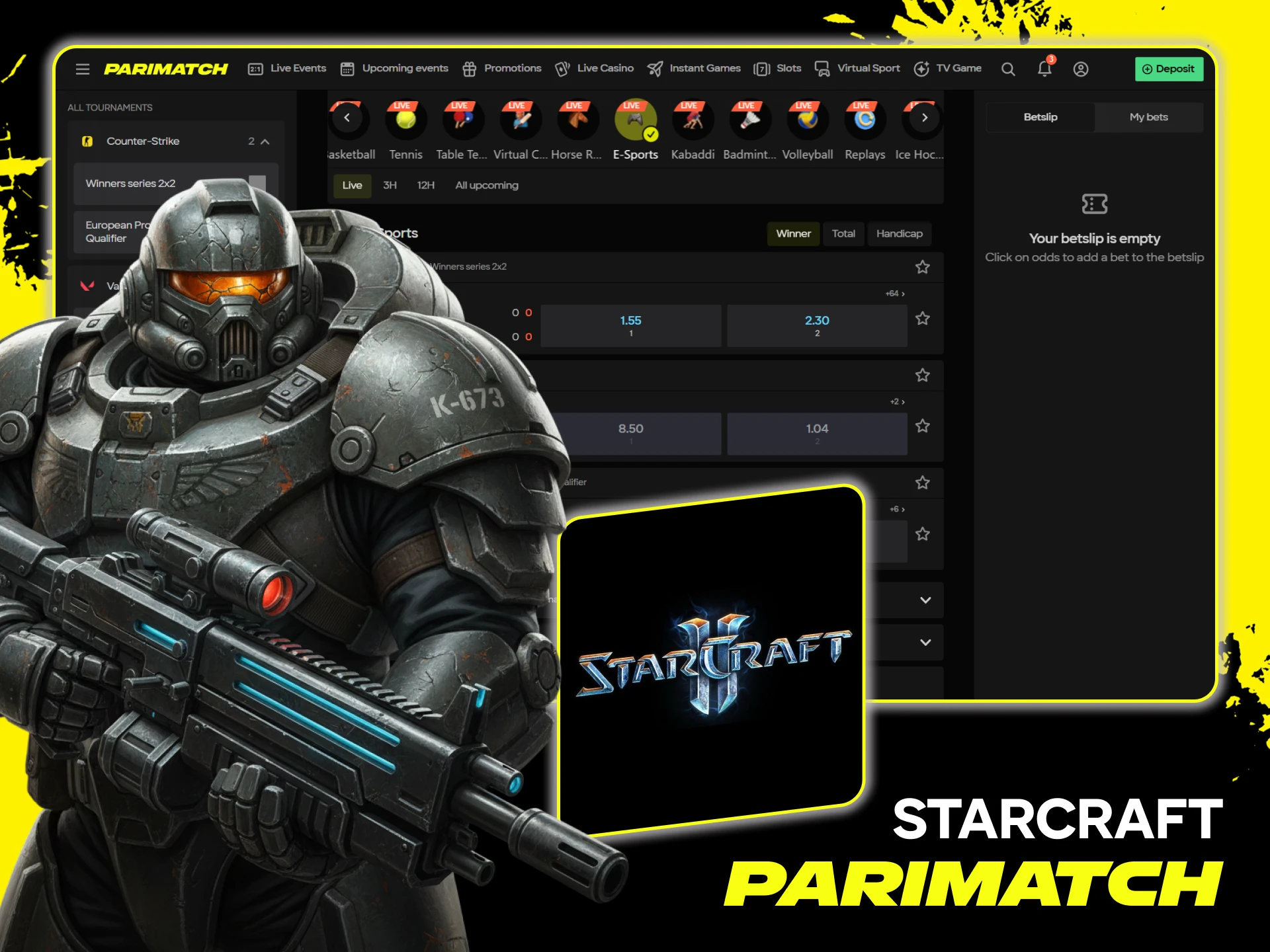Open the search function

[x=1008, y=69]
